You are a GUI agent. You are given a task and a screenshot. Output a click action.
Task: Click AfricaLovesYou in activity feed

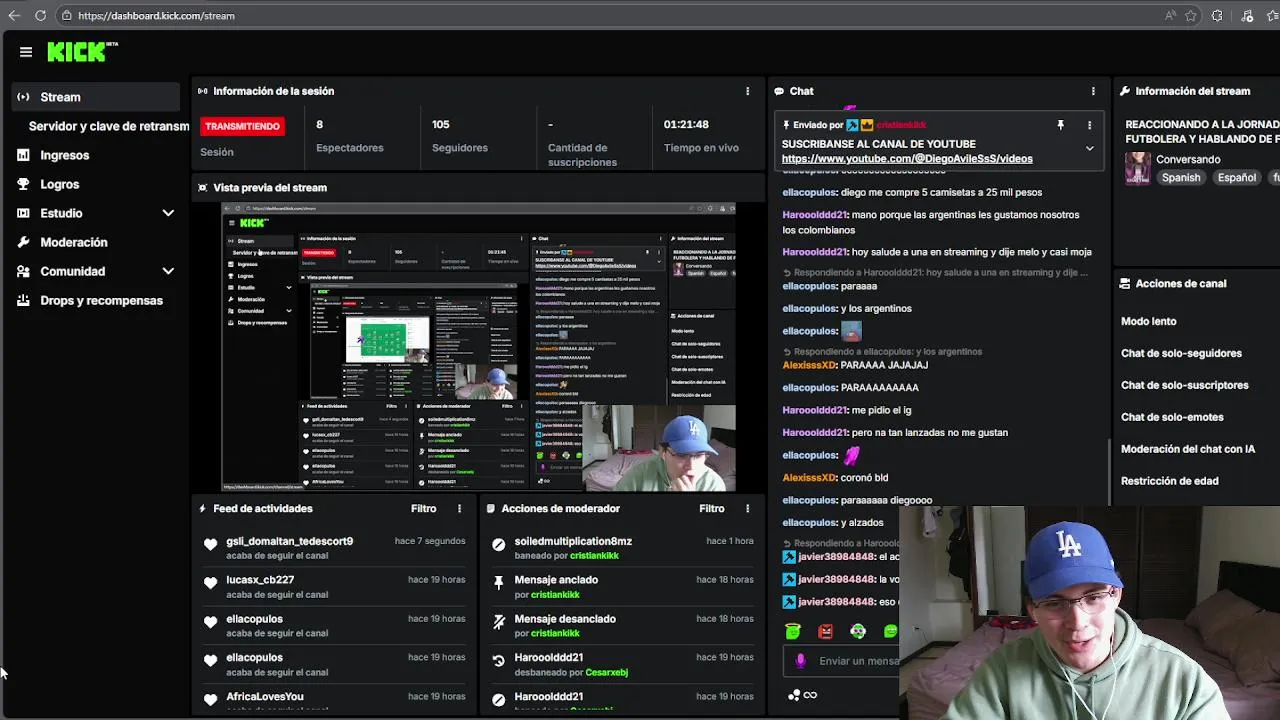(x=265, y=697)
